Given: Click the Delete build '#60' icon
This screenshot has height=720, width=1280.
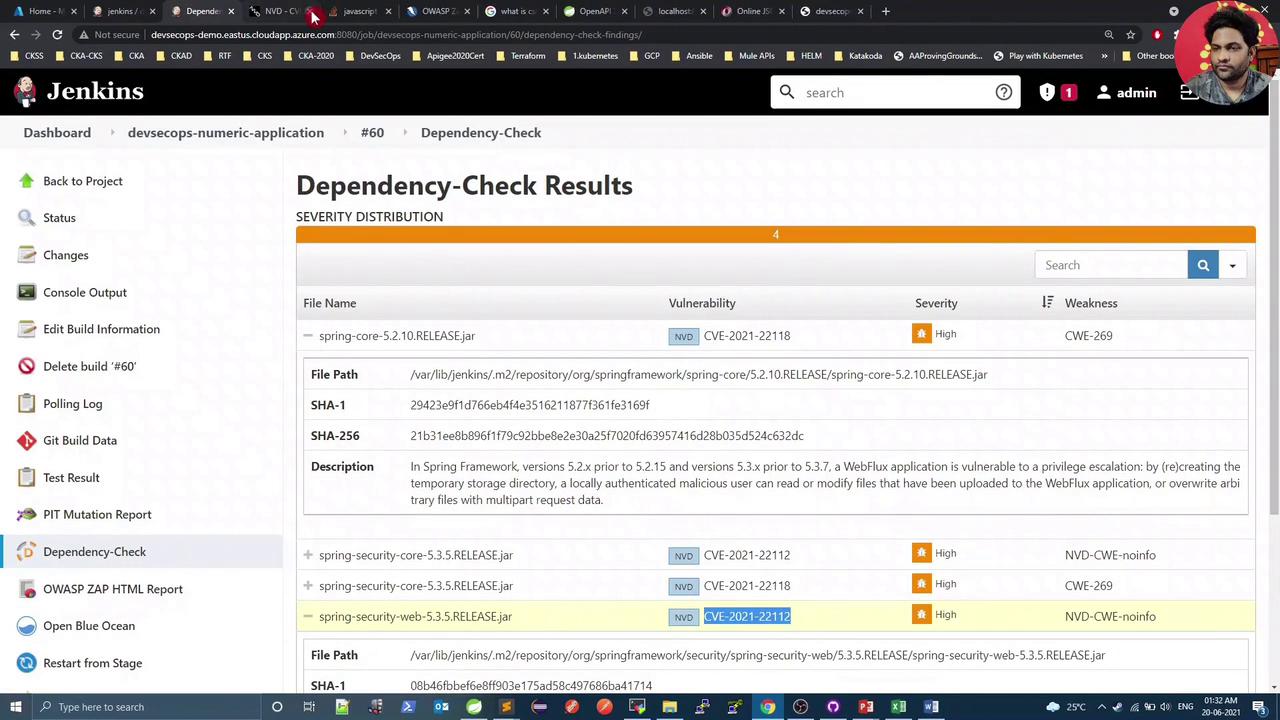Looking at the screenshot, I should pyautogui.click(x=26, y=366).
